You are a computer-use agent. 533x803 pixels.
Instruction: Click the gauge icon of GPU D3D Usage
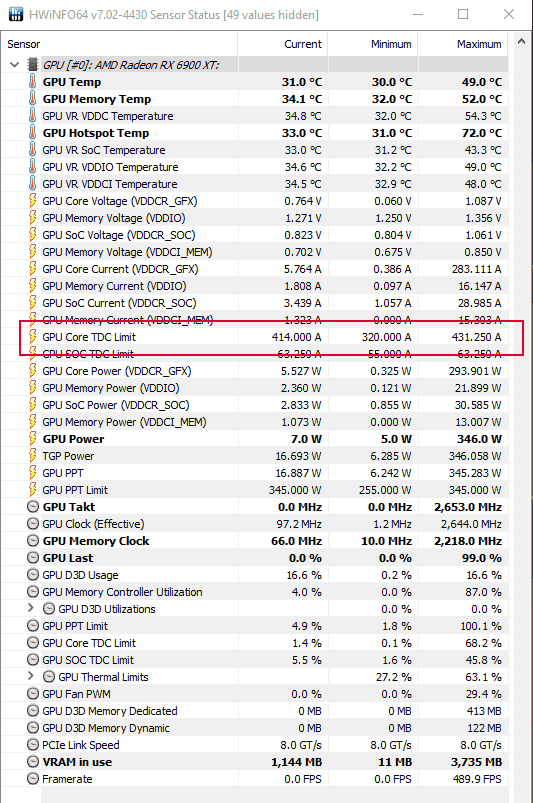(x=33, y=574)
